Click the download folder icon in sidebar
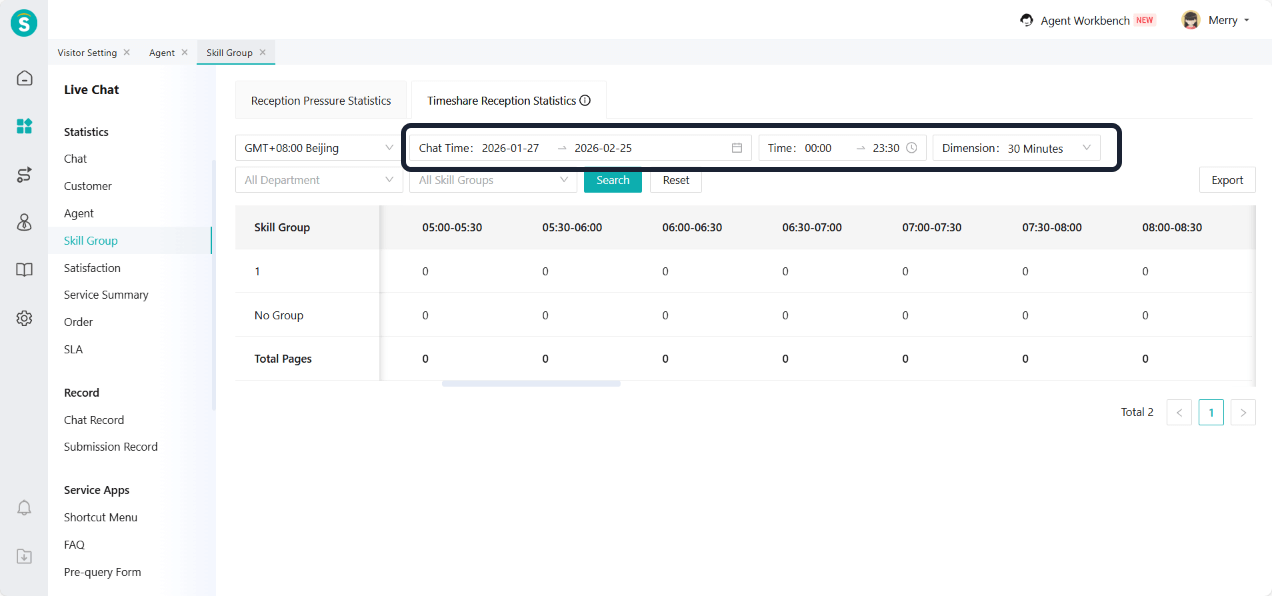The width and height of the screenshot is (1272, 596). click(x=24, y=556)
